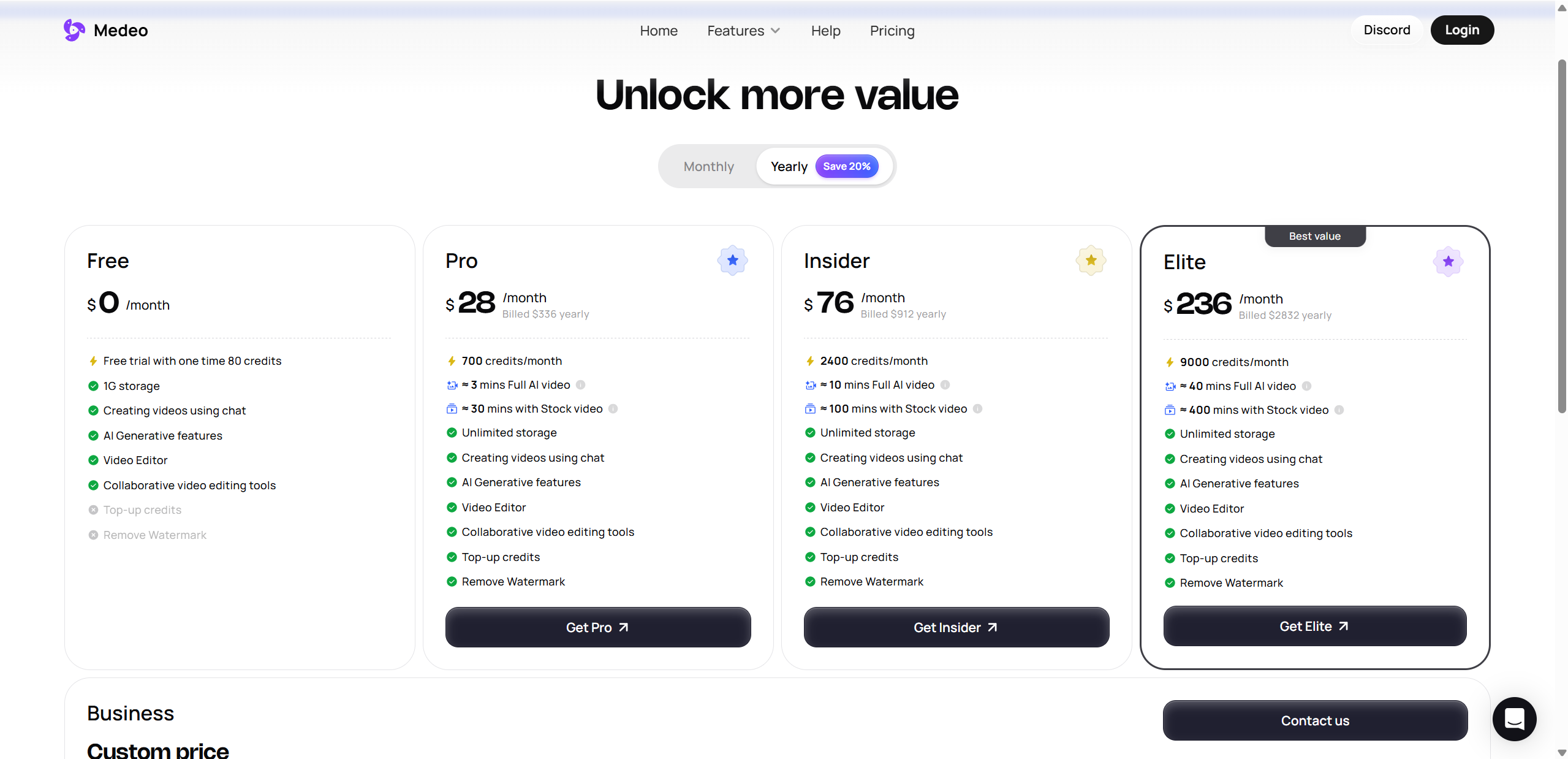Click the Get Pro button

click(597, 627)
